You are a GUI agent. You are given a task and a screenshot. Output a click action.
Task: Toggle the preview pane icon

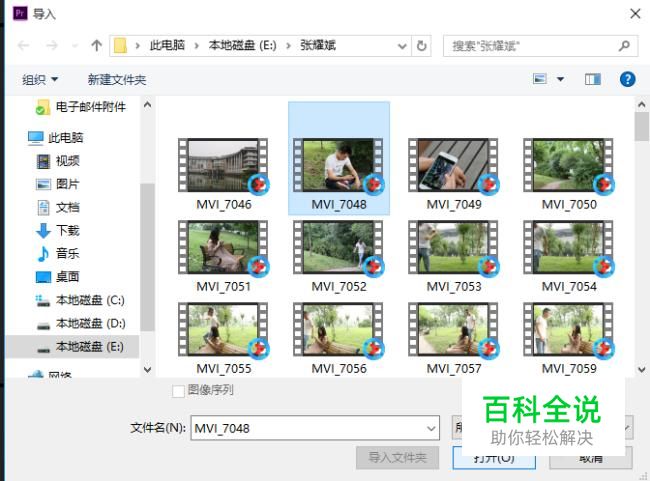[x=593, y=79]
